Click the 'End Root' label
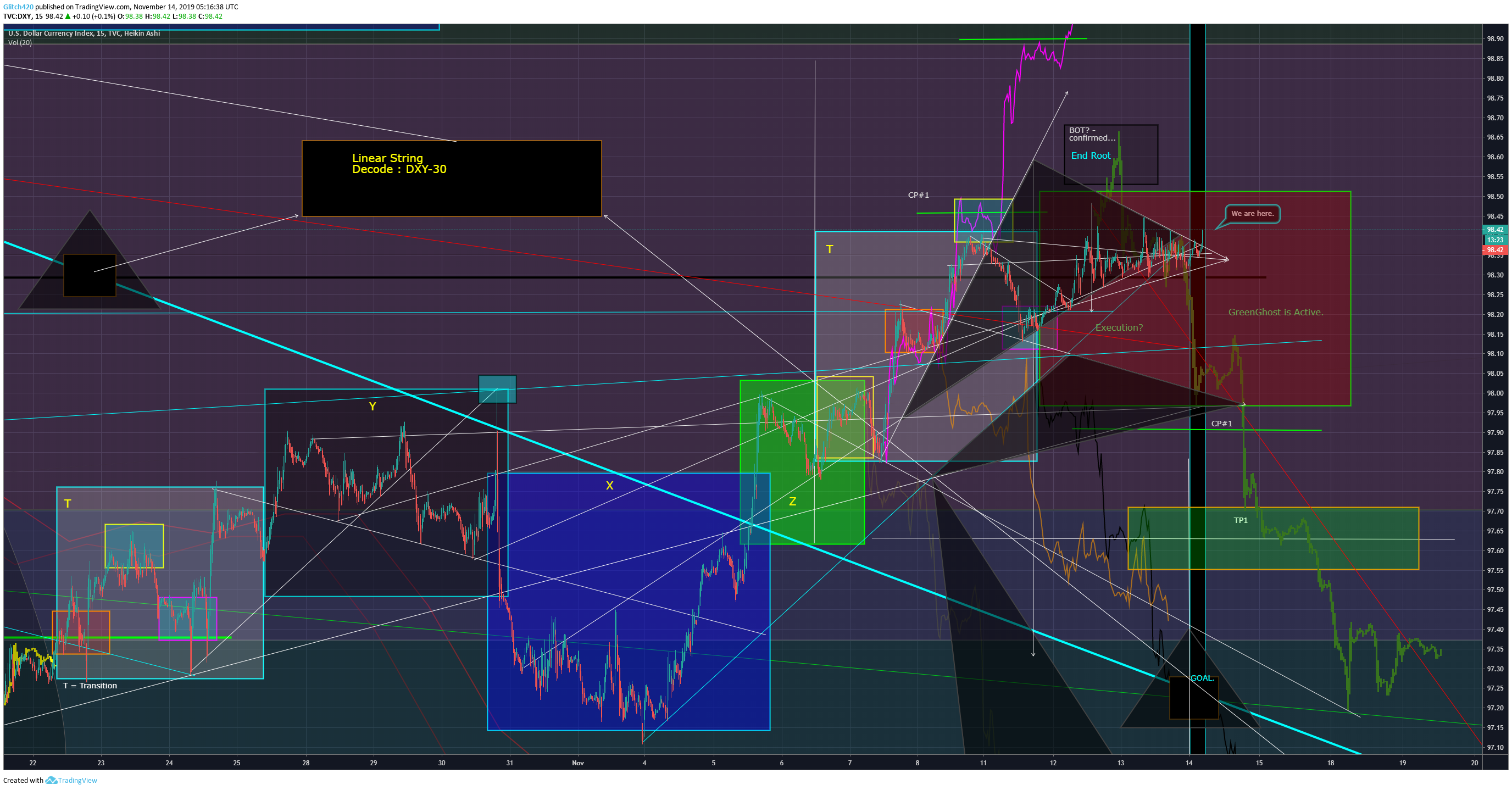Image resolution: width=1512 pixels, height=790 pixels. [x=1091, y=155]
